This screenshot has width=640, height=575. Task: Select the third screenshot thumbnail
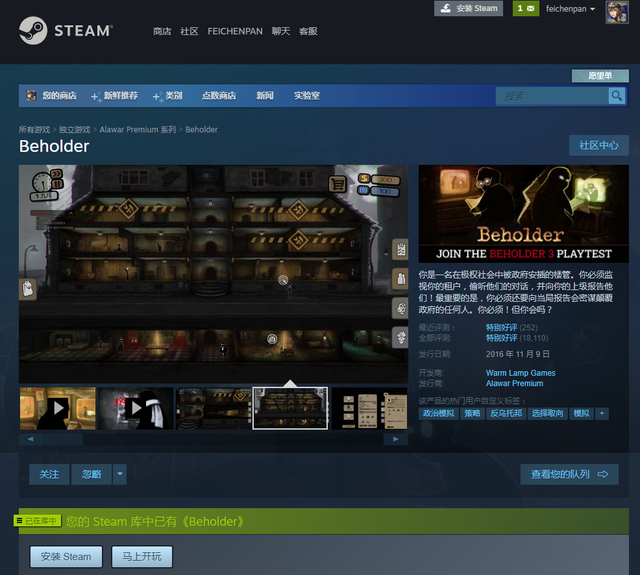(x=213, y=408)
